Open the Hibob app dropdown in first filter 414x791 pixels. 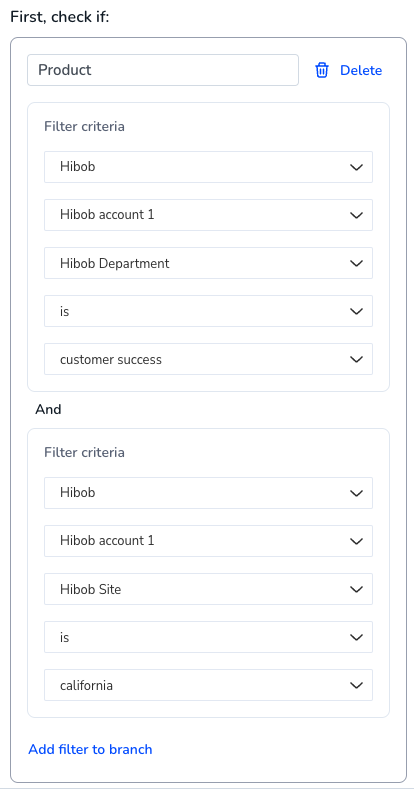coord(208,167)
